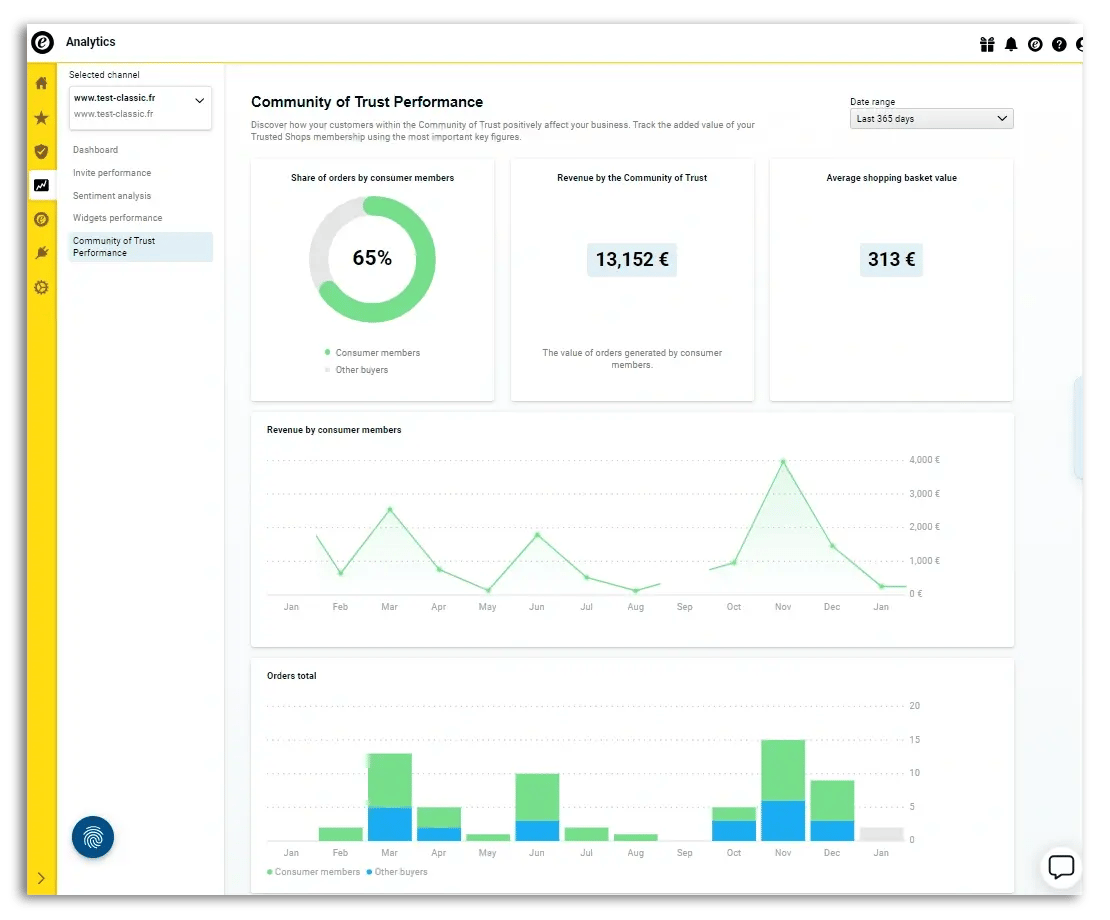This screenshot has height=920, width=1110.
Task: Open the Date range dropdown
Action: click(931, 118)
